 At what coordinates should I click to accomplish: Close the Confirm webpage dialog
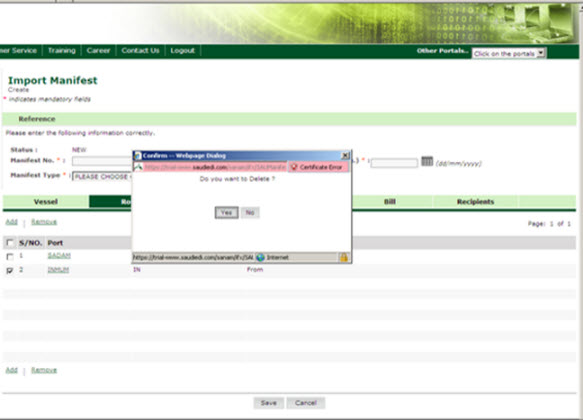345,155
